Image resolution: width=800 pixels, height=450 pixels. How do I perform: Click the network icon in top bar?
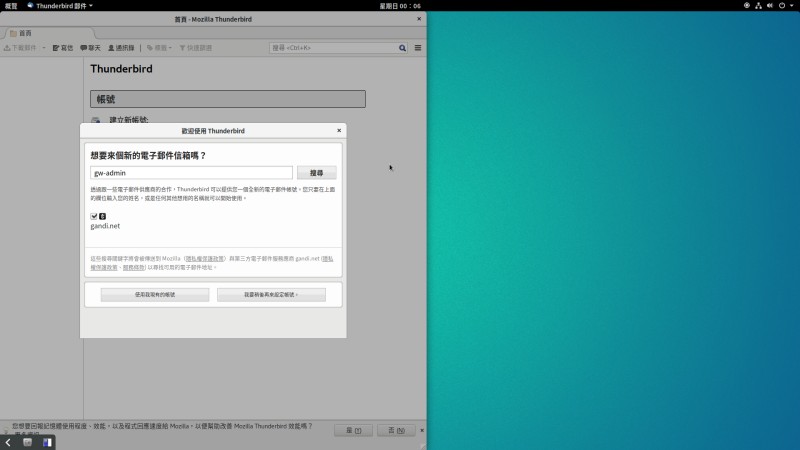[x=758, y=6]
